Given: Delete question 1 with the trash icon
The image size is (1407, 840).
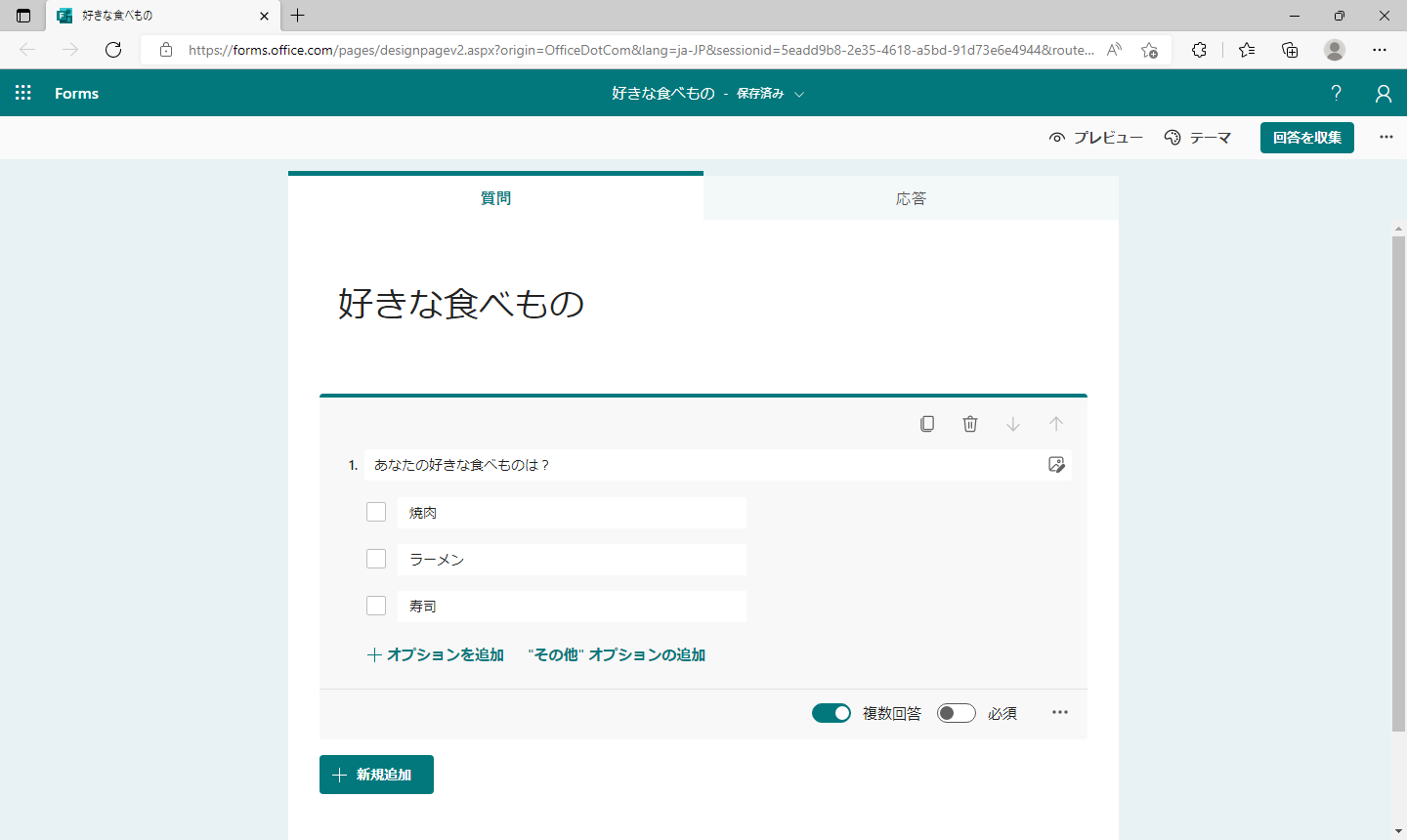Looking at the screenshot, I should (970, 424).
